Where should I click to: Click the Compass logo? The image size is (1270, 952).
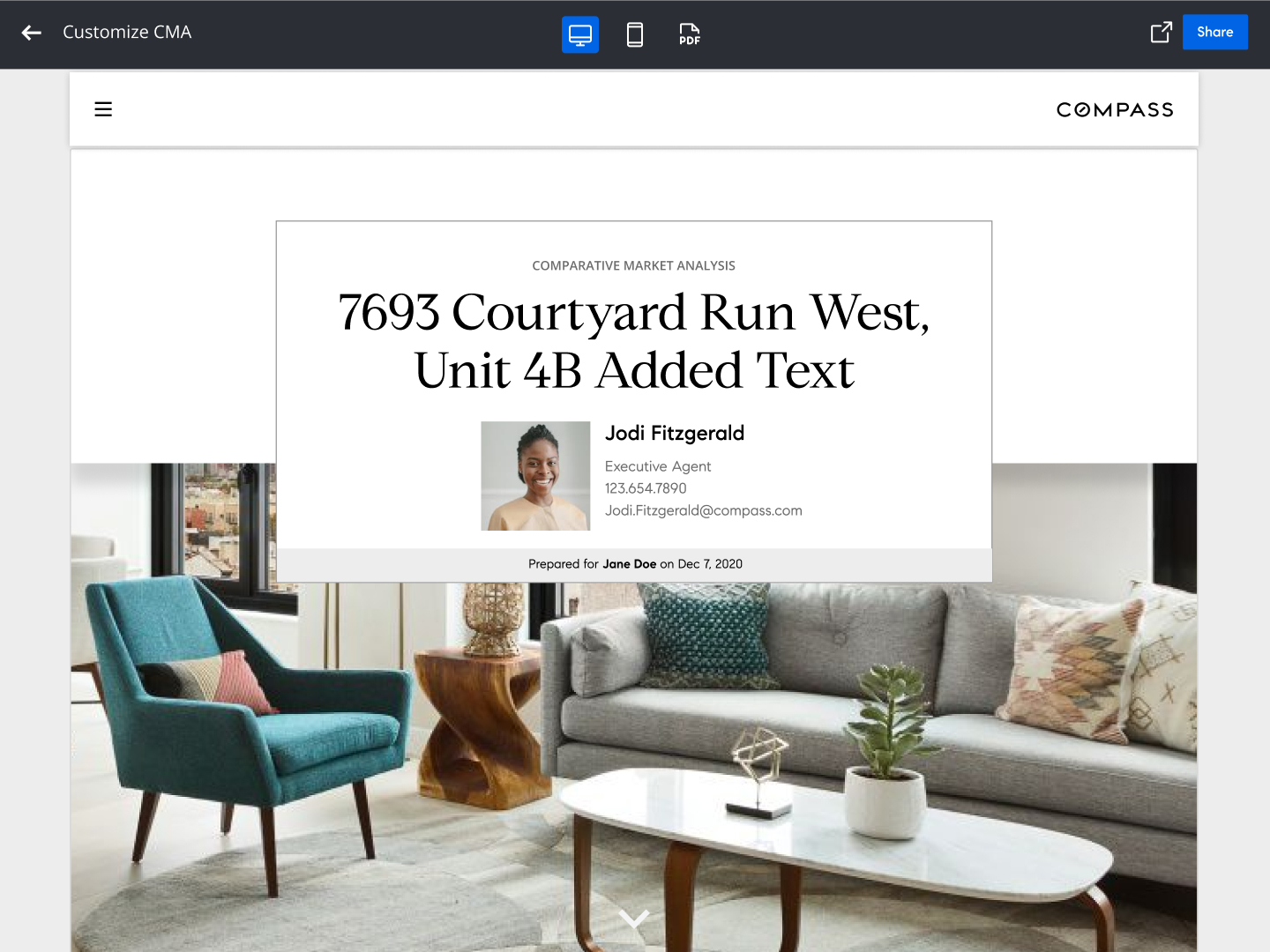tap(1115, 109)
